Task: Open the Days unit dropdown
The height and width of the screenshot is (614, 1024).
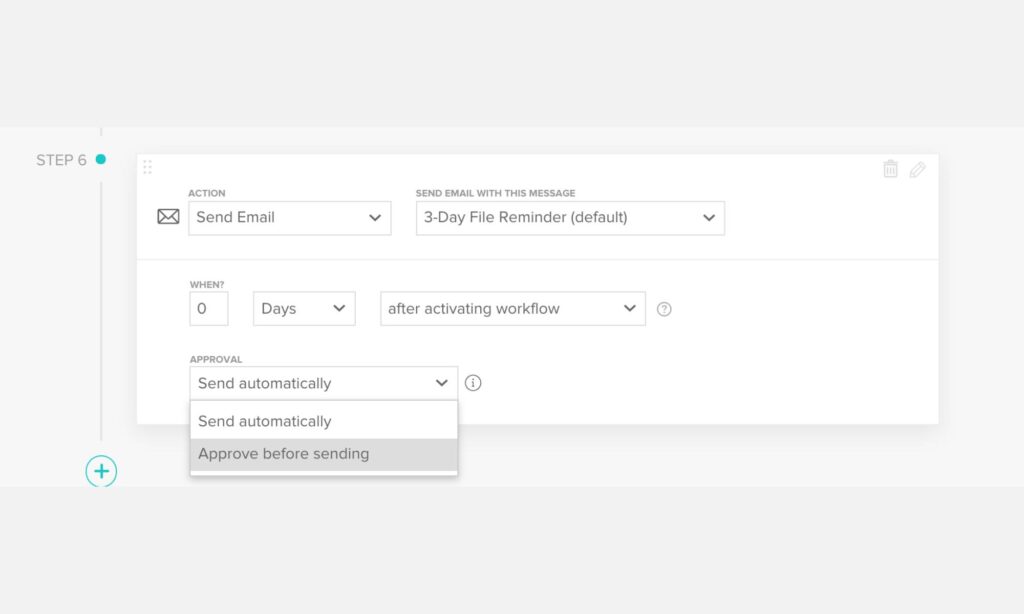Action: pyautogui.click(x=304, y=308)
